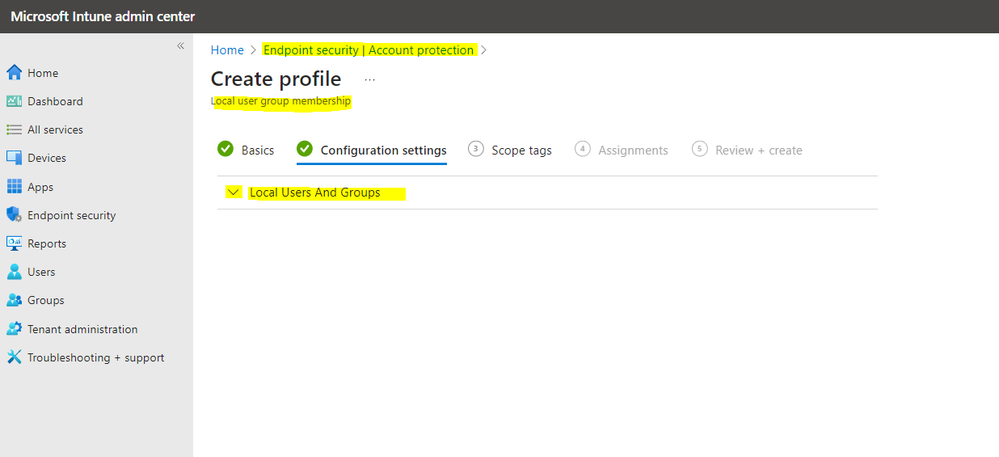Select Endpoint security in the sidebar
Image resolution: width=999 pixels, height=457 pixels.
click(x=71, y=215)
